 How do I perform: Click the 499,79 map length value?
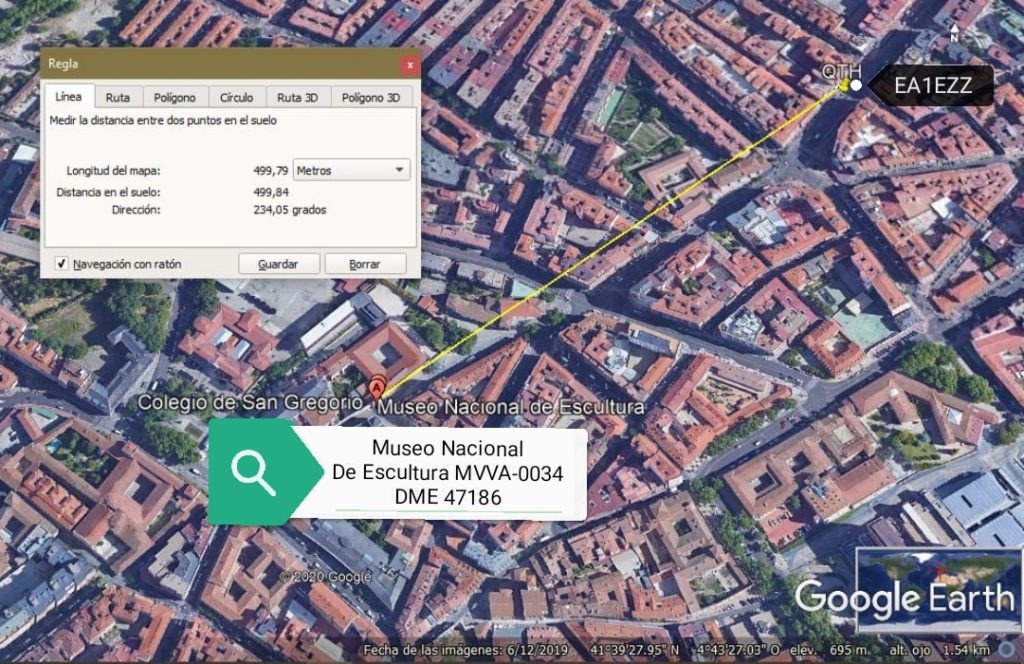click(270, 170)
